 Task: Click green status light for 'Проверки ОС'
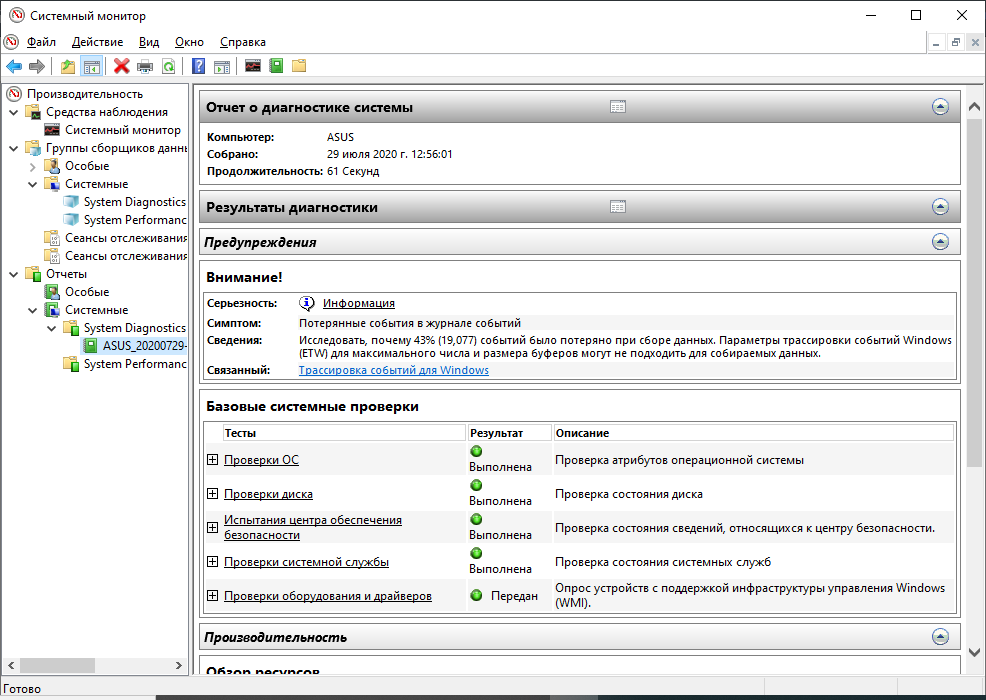[476, 451]
